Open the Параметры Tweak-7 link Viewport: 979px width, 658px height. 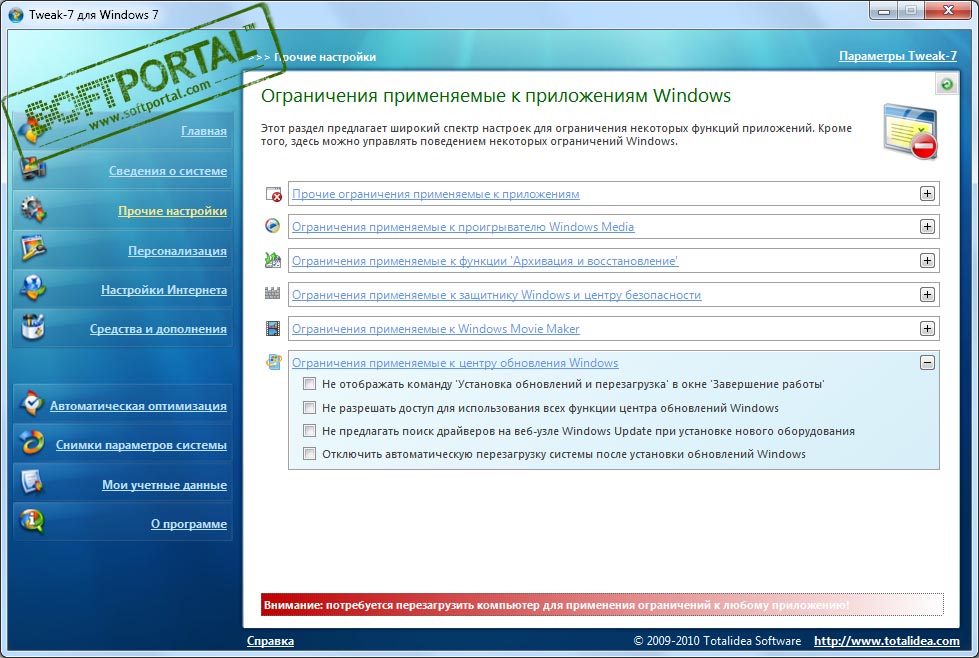pos(898,56)
